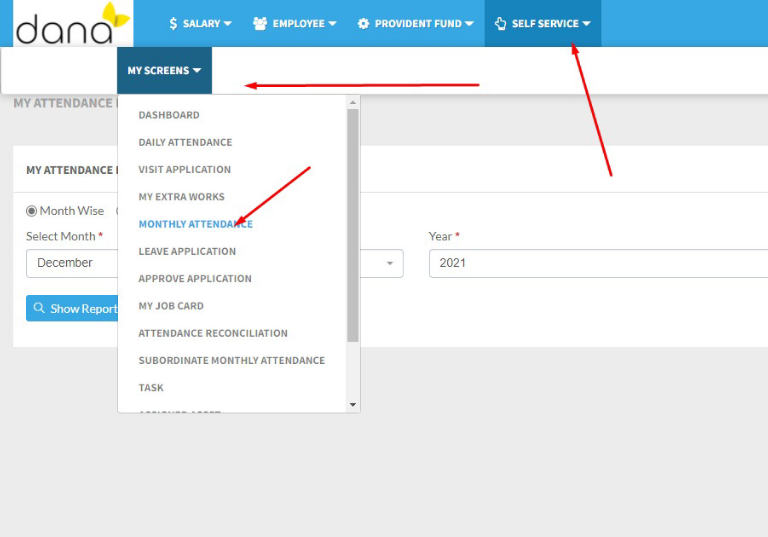Open Daily Attendance screen

click(x=185, y=143)
